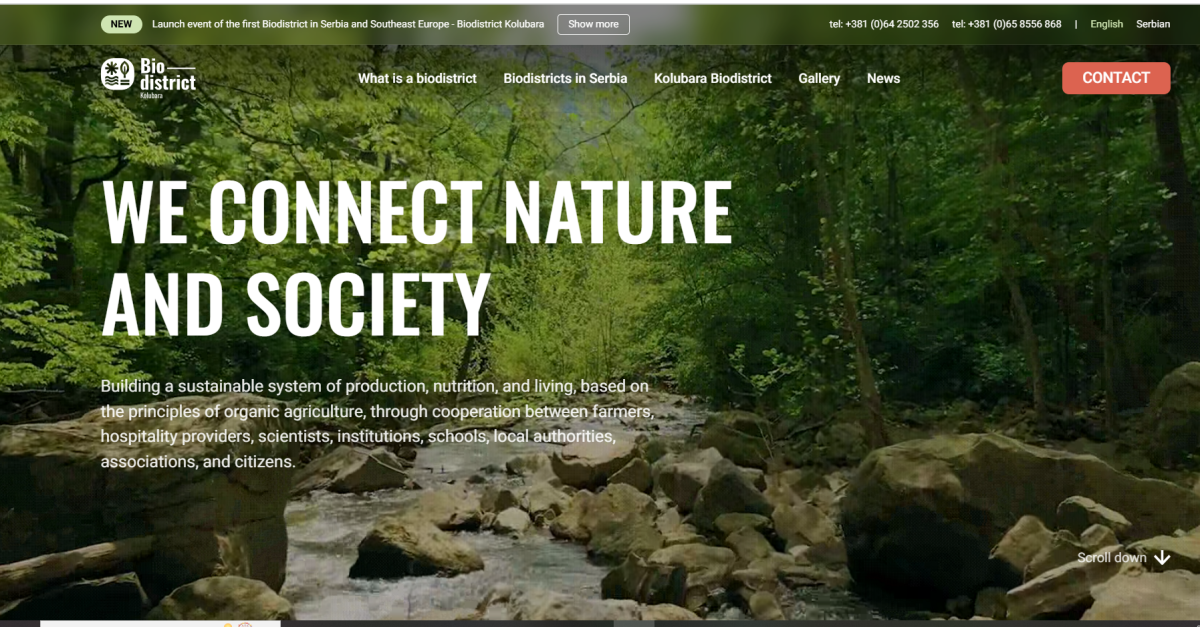Click the Scroll down text label
This screenshot has height=627, width=1200.
click(x=1112, y=558)
